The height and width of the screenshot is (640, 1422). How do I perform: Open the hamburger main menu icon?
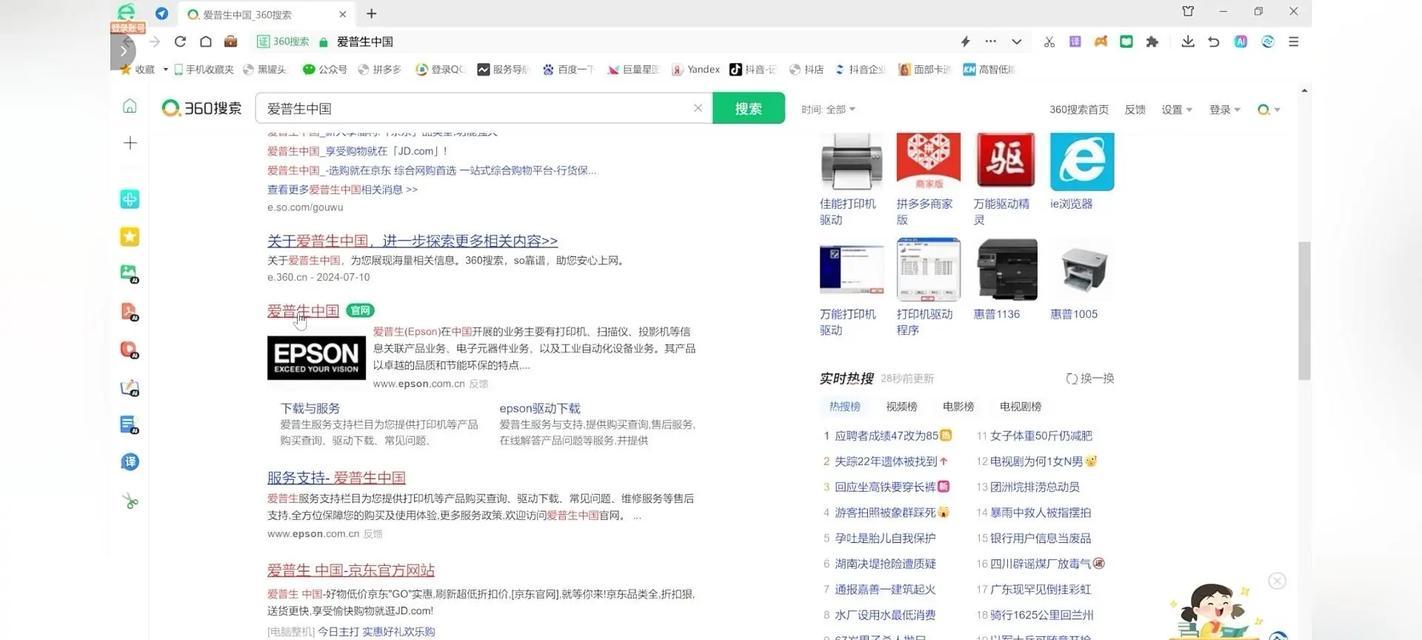1293,41
